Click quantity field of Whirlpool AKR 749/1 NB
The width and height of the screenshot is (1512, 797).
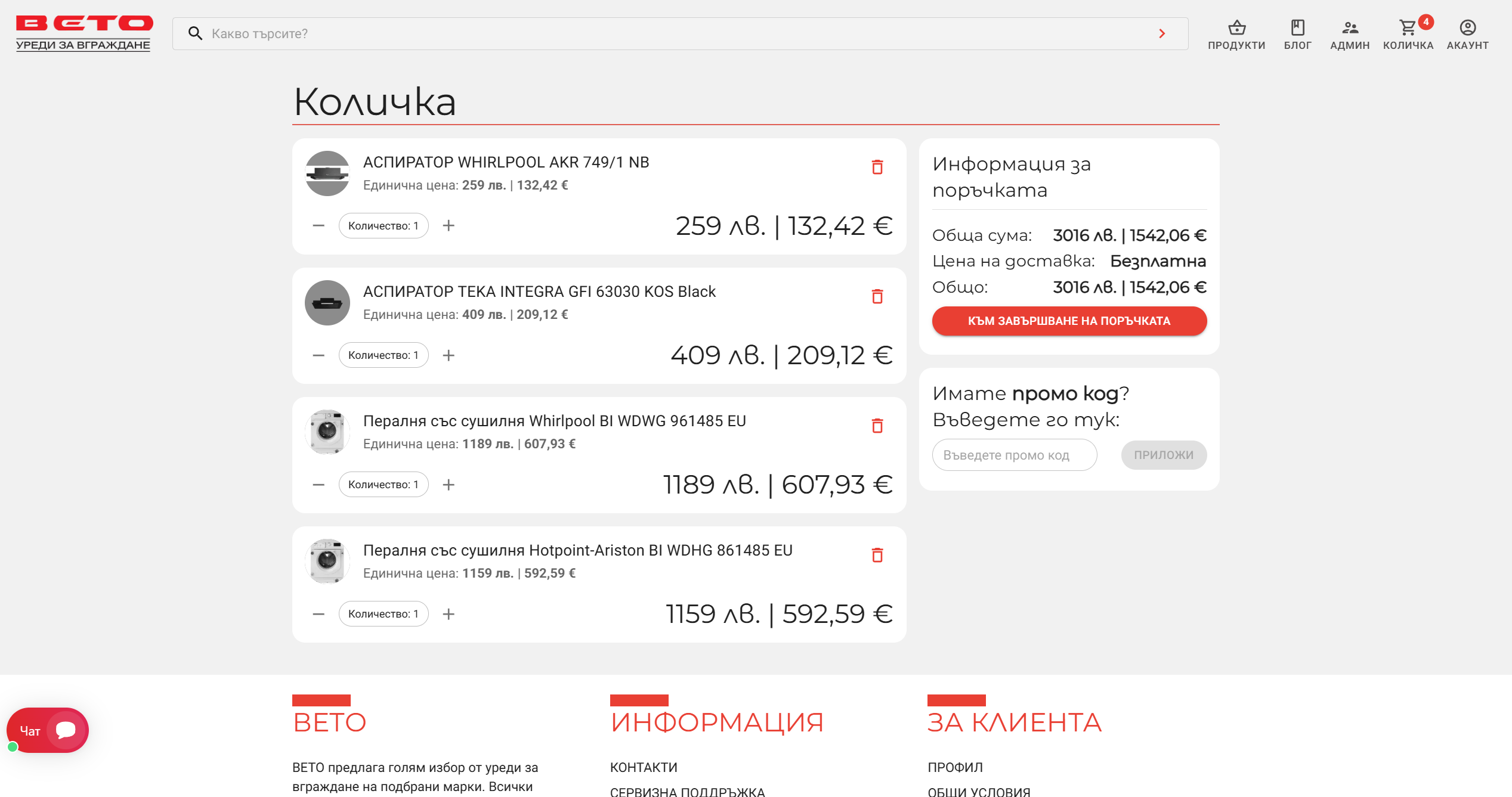pyautogui.click(x=384, y=226)
